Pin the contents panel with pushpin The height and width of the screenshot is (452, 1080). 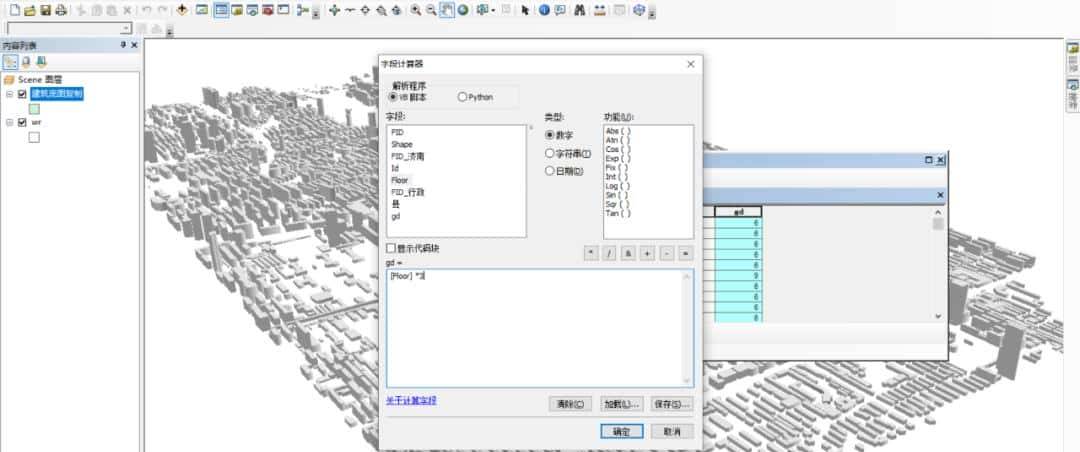coord(123,45)
